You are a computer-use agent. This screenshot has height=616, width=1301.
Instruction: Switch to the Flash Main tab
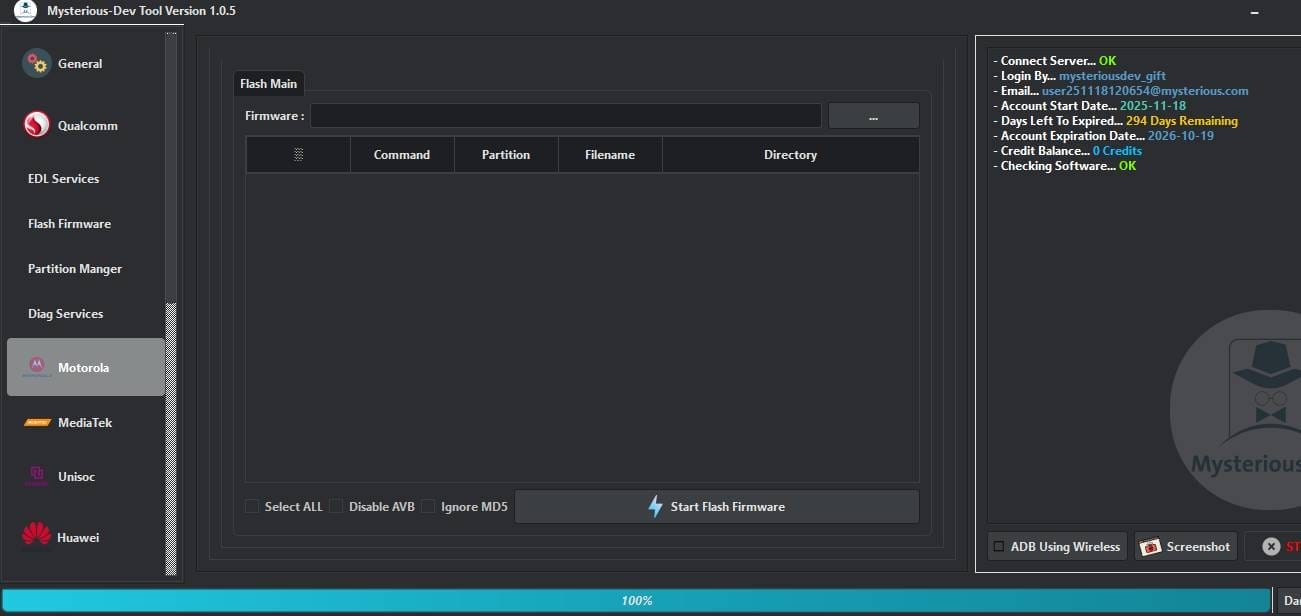point(268,83)
